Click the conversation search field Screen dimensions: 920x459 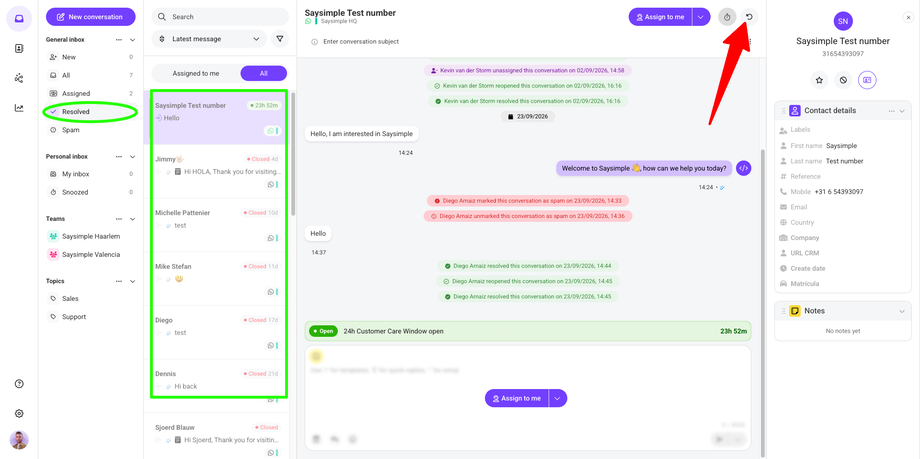tap(220, 17)
